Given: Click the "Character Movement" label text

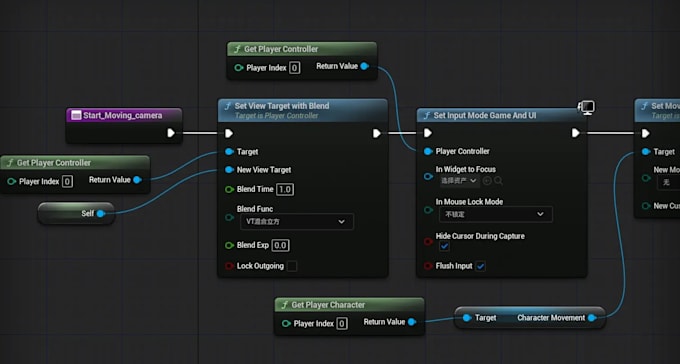Looking at the screenshot, I should pyautogui.click(x=551, y=318).
